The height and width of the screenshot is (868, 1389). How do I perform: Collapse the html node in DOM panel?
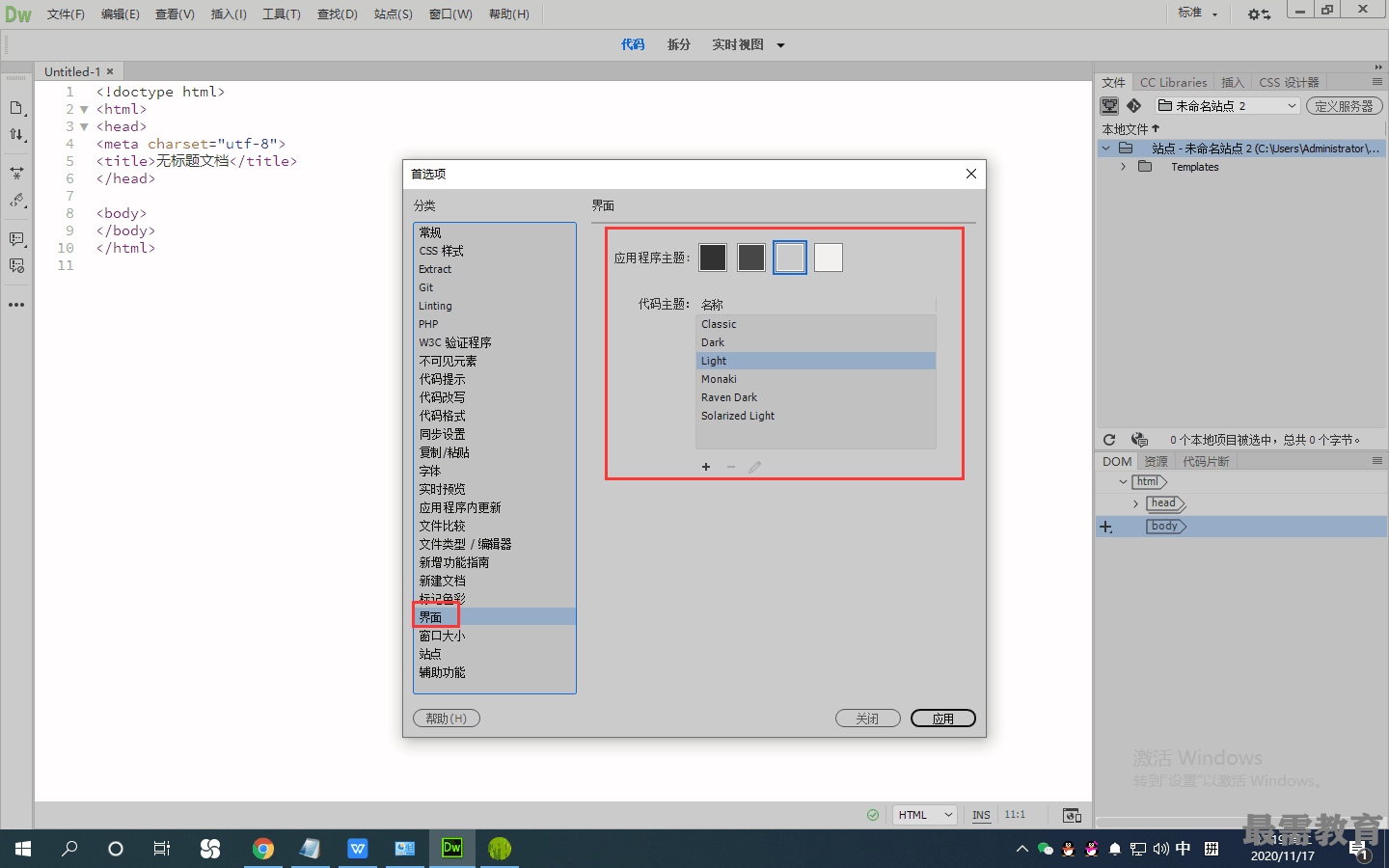pos(1123,481)
